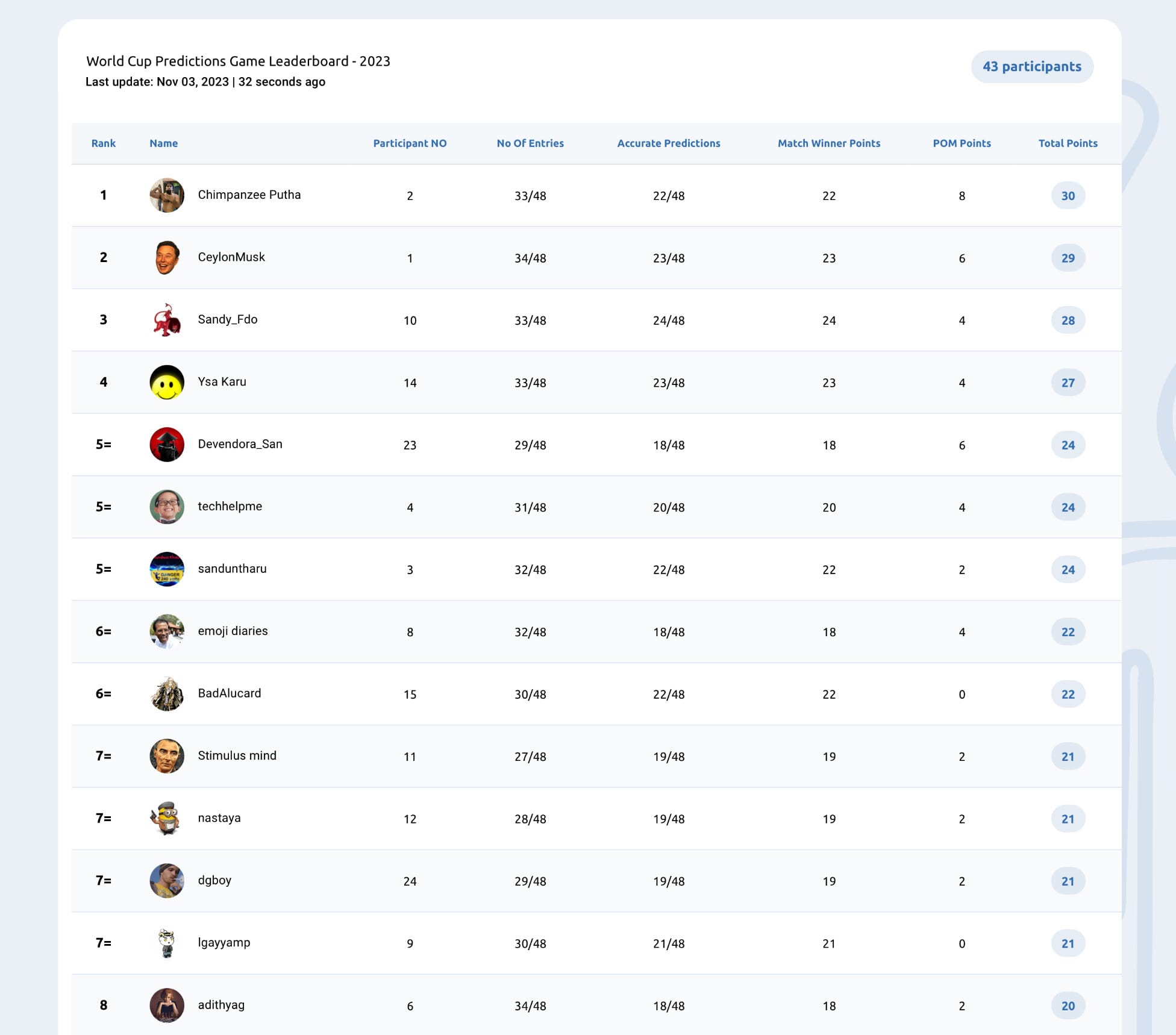The height and width of the screenshot is (1035, 1176).
Task: Click Ysa Karu's yellow smiley avatar
Action: 167,382
